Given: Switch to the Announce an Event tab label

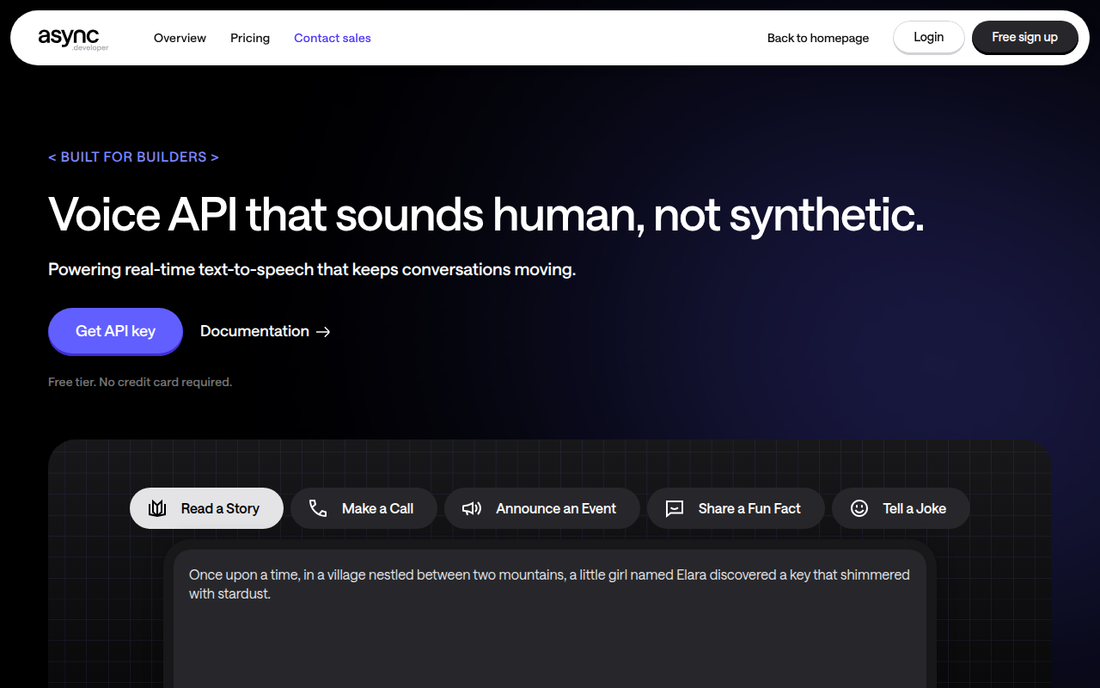Looking at the screenshot, I should click(556, 508).
